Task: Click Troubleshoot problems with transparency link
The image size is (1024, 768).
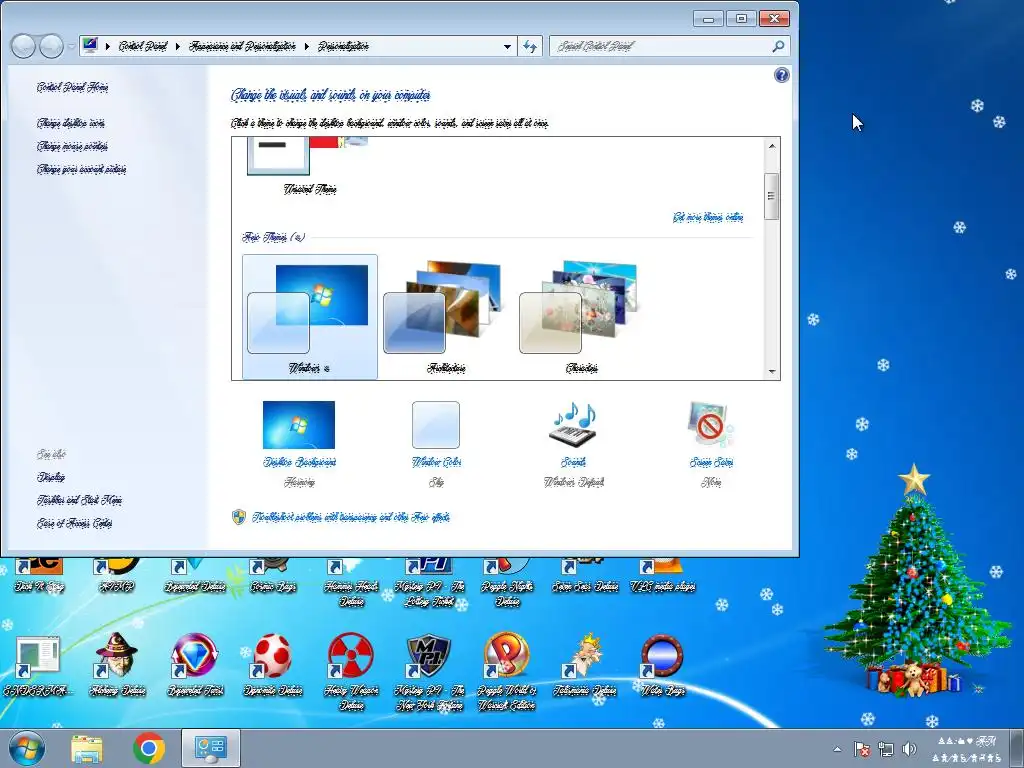Action: coord(351,517)
